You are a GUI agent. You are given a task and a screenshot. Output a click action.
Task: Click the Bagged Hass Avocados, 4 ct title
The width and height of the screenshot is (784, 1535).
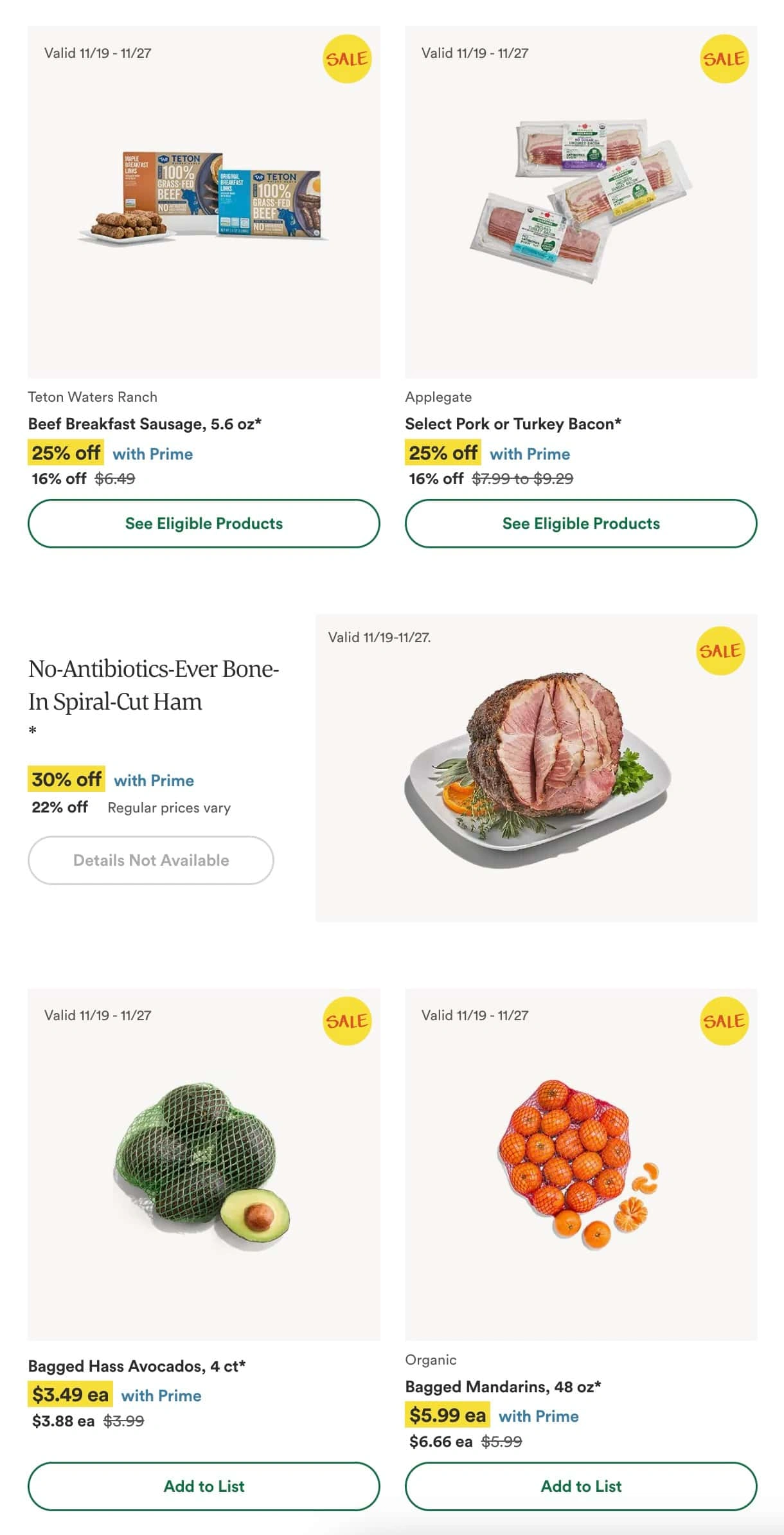tap(136, 1366)
